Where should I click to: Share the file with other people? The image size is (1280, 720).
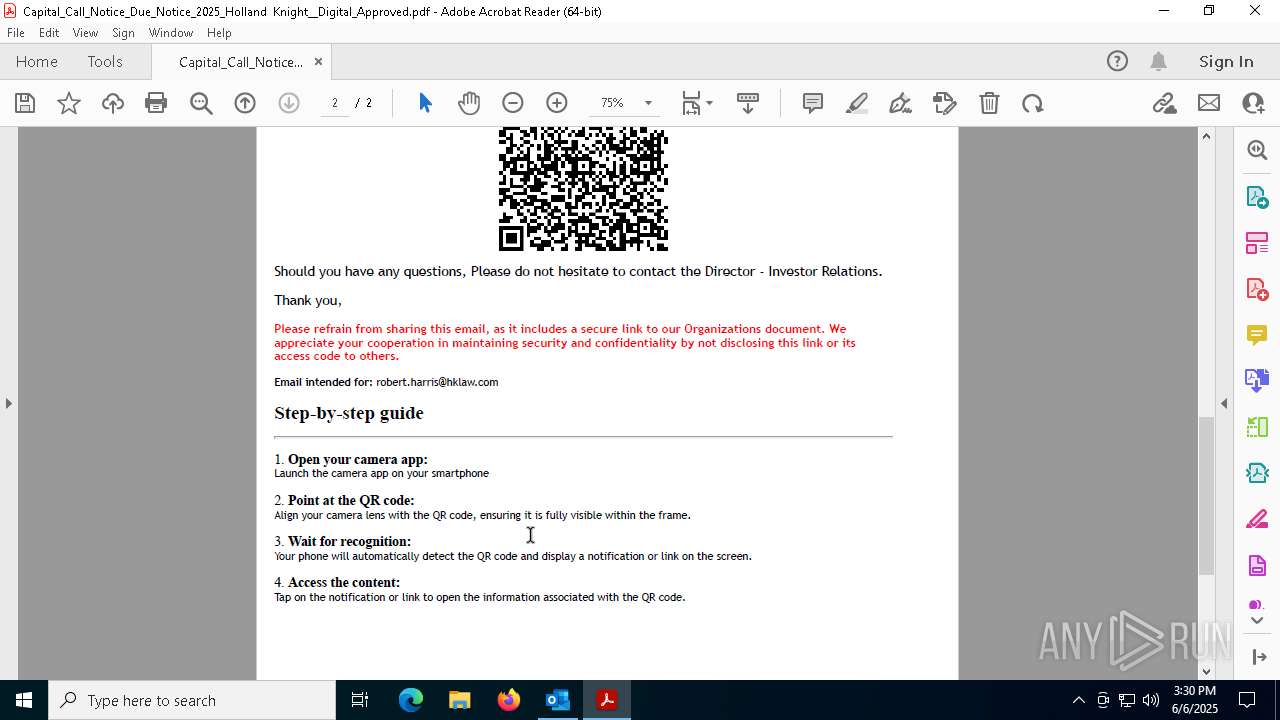pyautogui.click(x=1253, y=103)
